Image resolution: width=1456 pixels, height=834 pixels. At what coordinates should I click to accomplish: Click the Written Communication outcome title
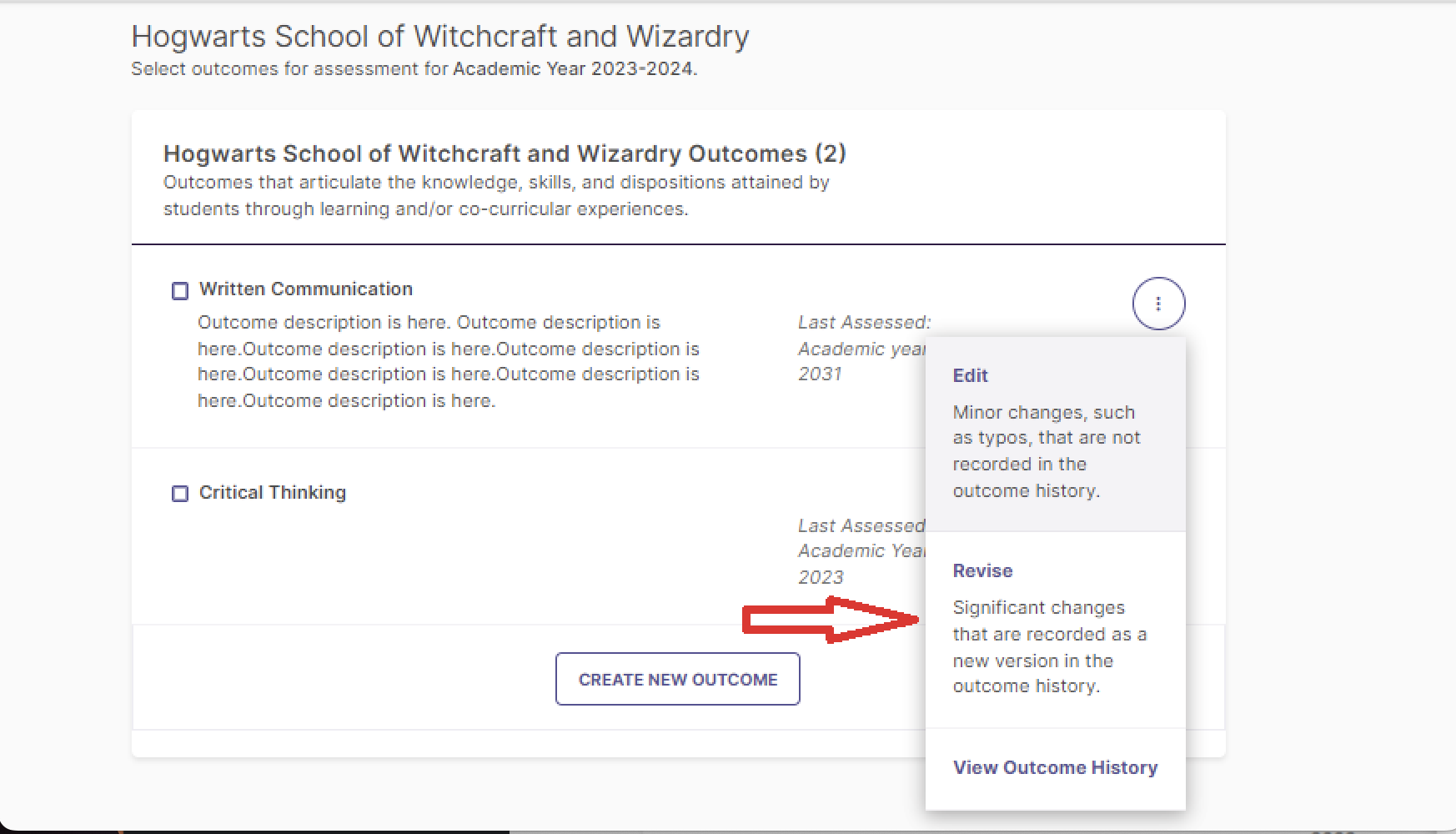click(306, 289)
